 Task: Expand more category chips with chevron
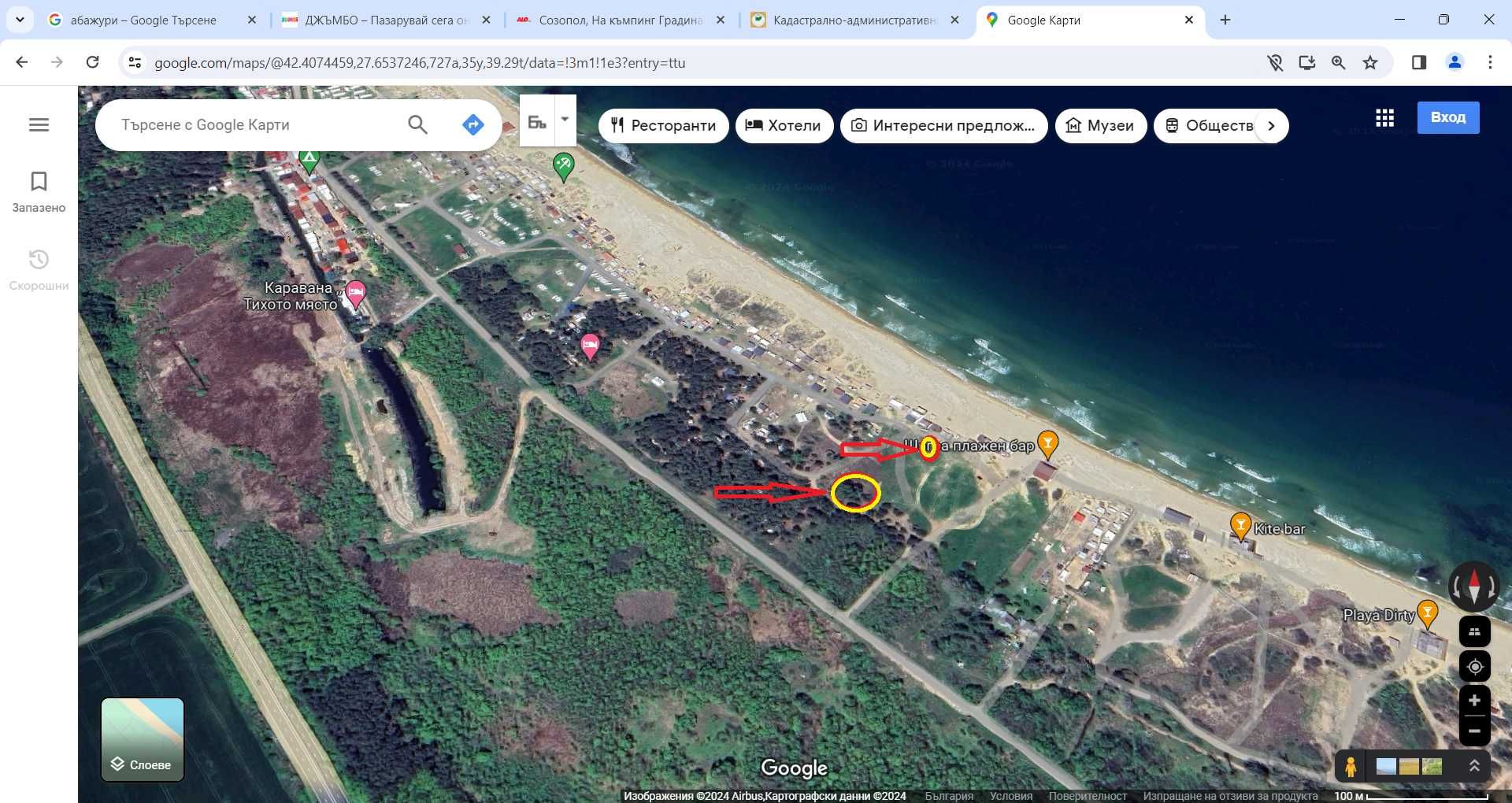pos(1271,126)
